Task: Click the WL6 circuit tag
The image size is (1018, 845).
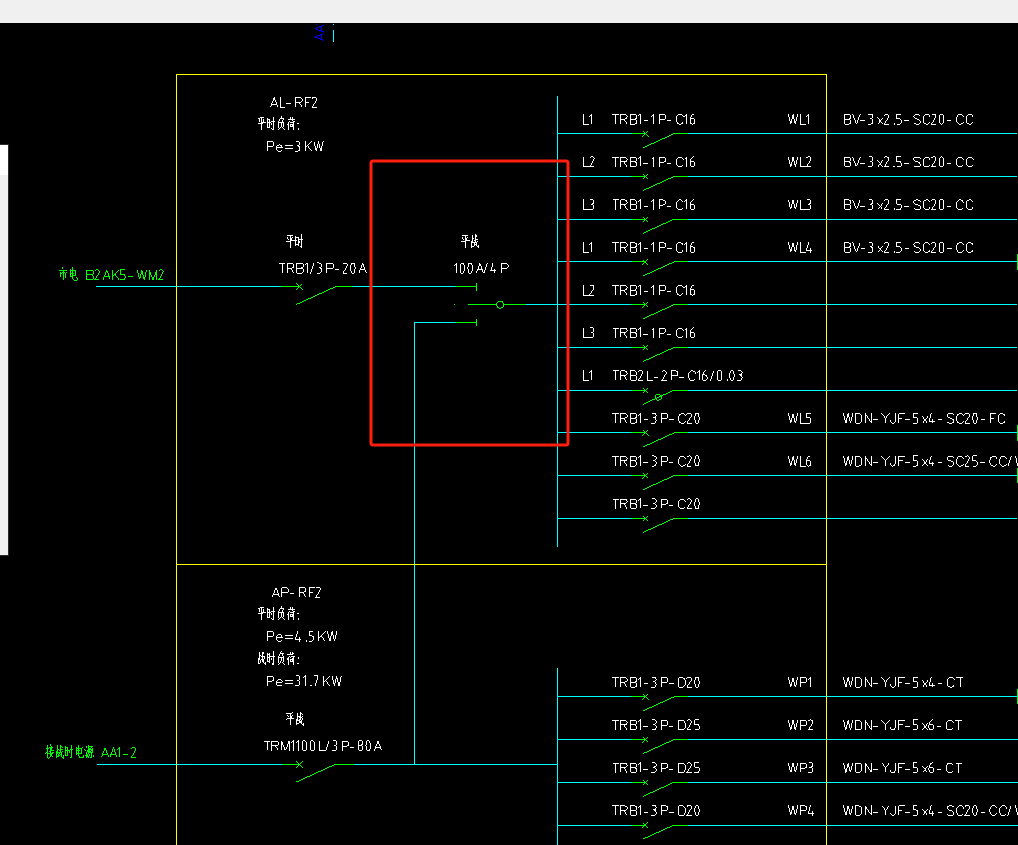Action: 799,461
